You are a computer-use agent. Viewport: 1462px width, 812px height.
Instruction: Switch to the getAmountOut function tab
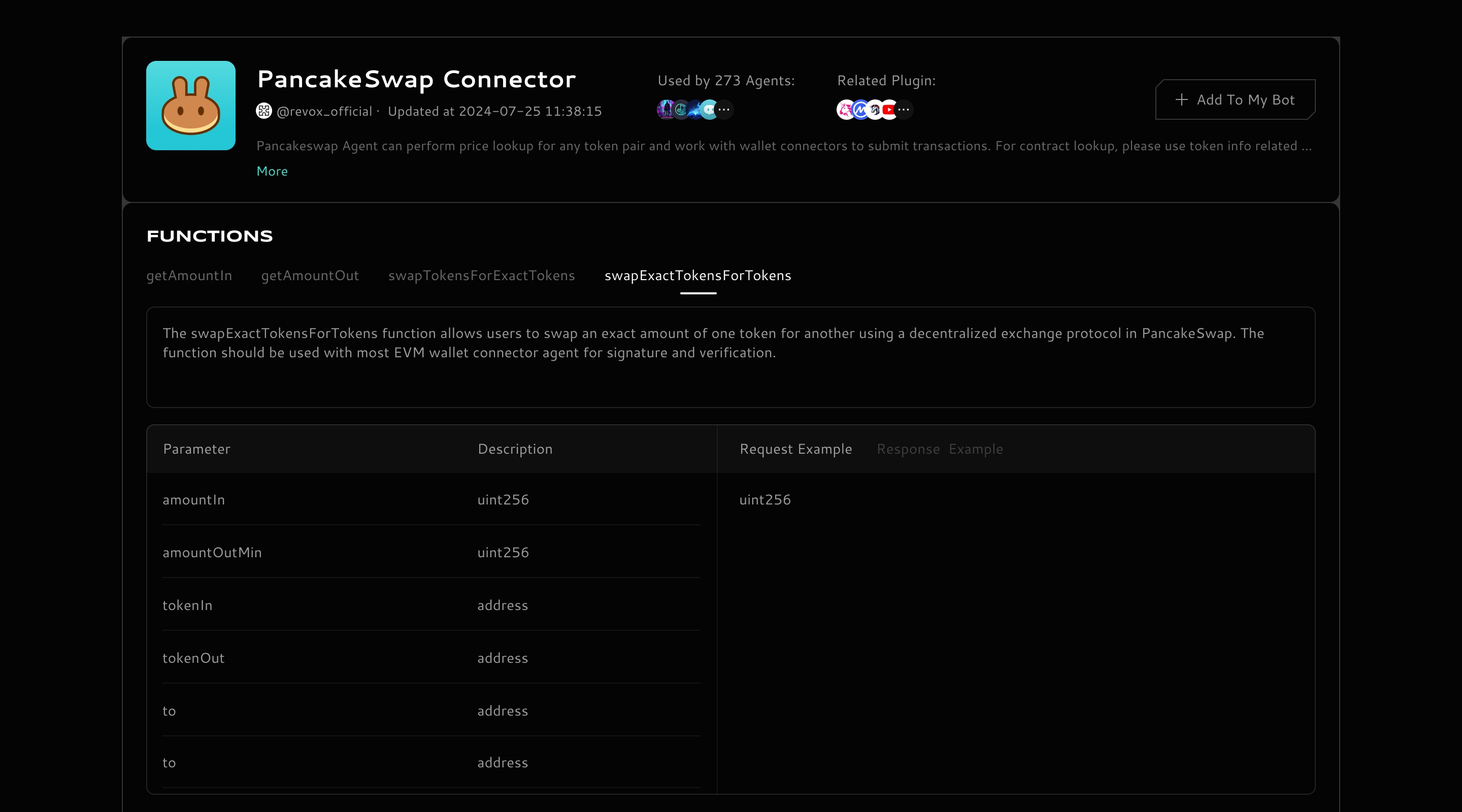[310, 276]
